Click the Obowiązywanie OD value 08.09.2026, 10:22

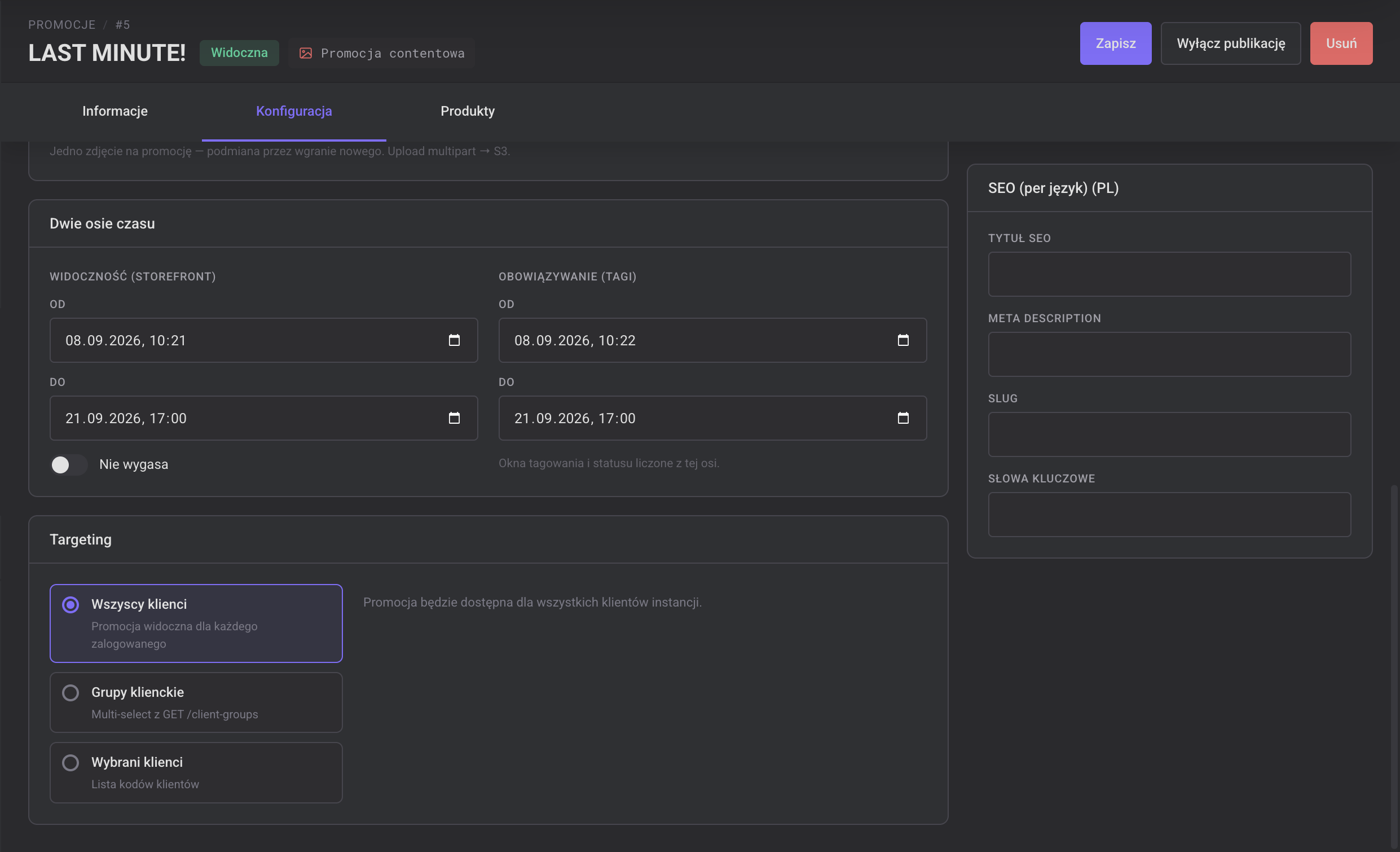pyautogui.click(x=574, y=340)
